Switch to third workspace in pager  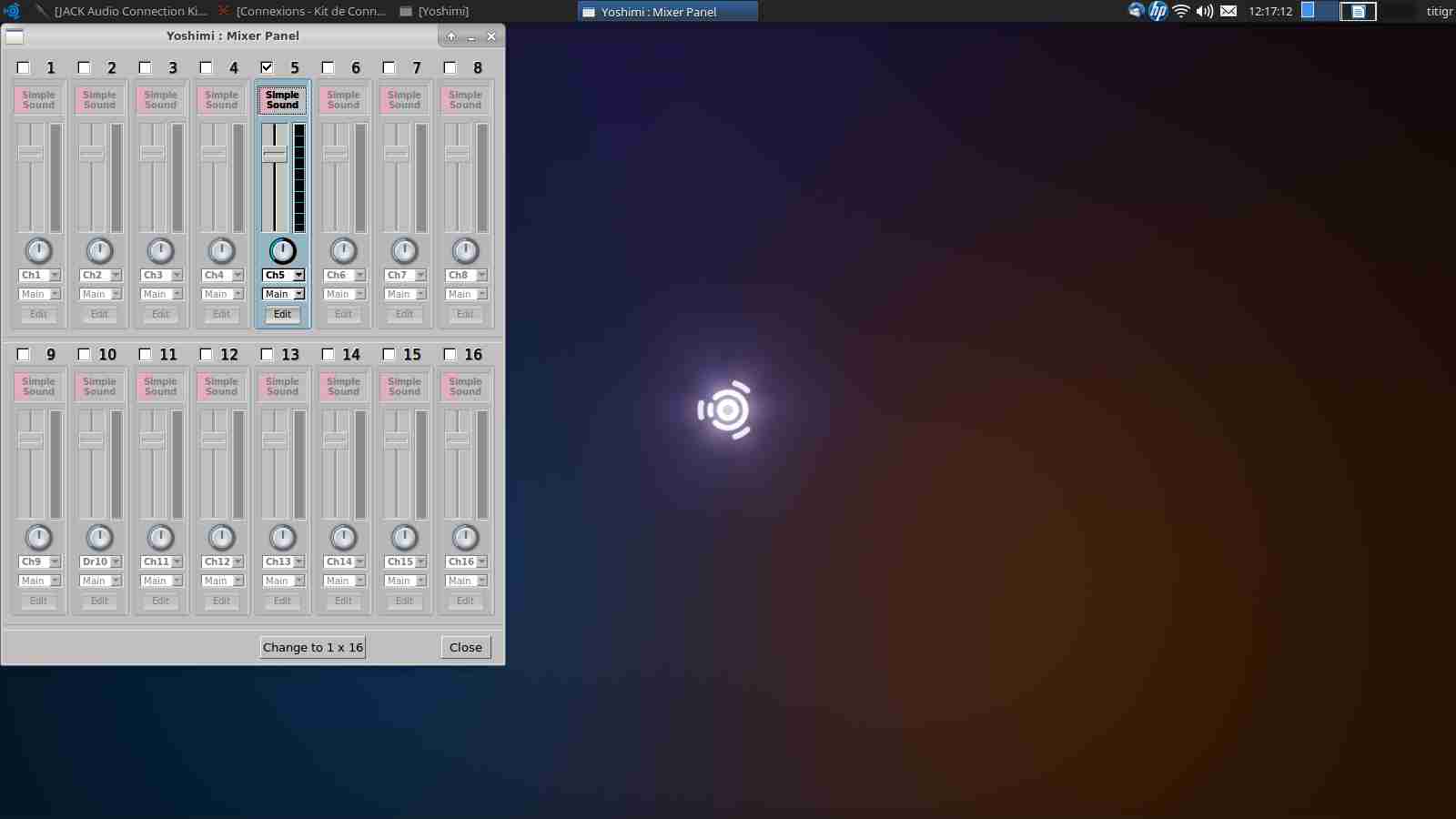[1398, 11]
